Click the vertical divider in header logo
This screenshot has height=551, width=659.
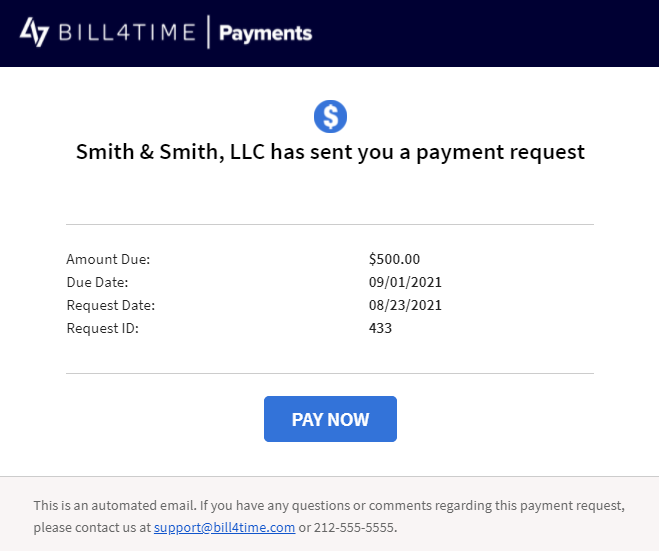[x=208, y=32]
